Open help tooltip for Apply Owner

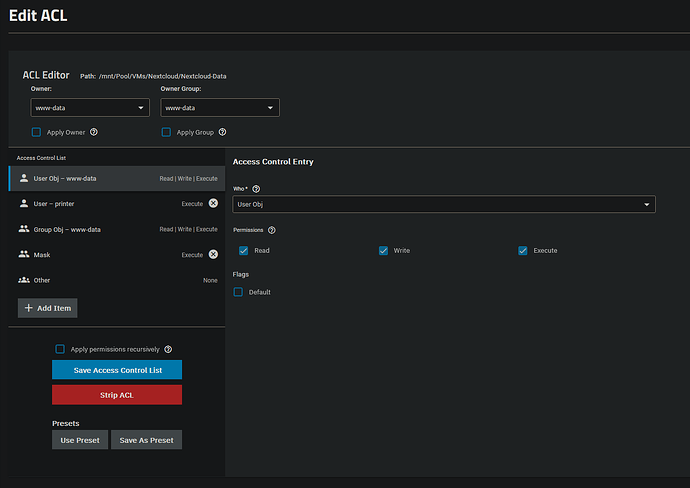coord(94,132)
